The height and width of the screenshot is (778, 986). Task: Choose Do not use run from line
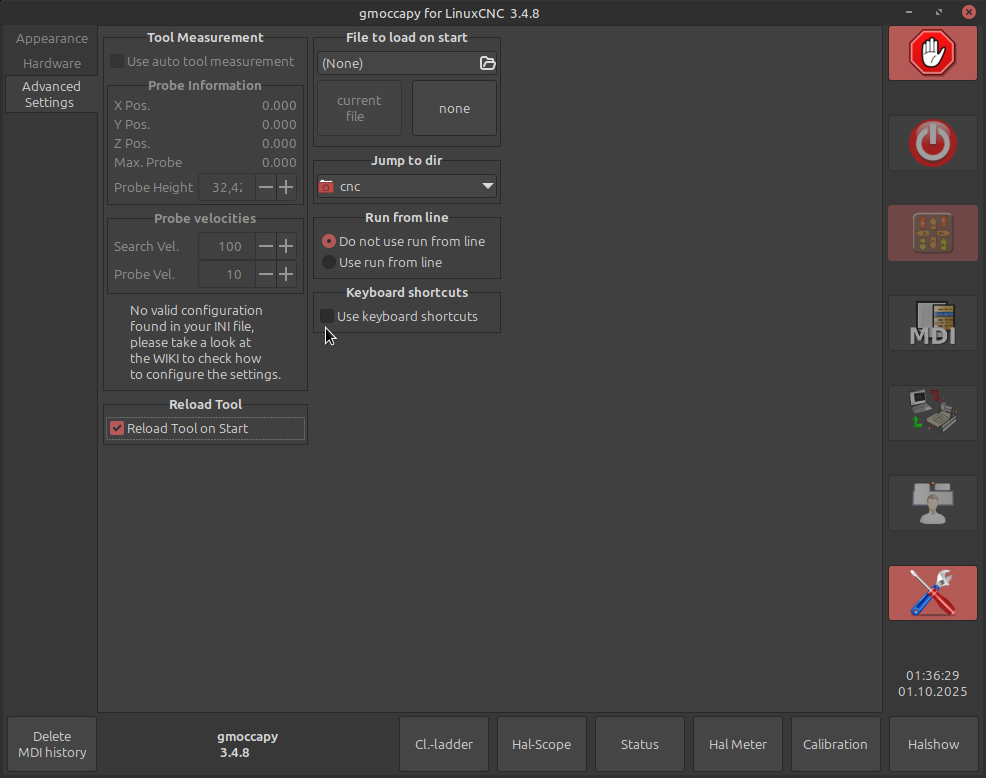[329, 242]
